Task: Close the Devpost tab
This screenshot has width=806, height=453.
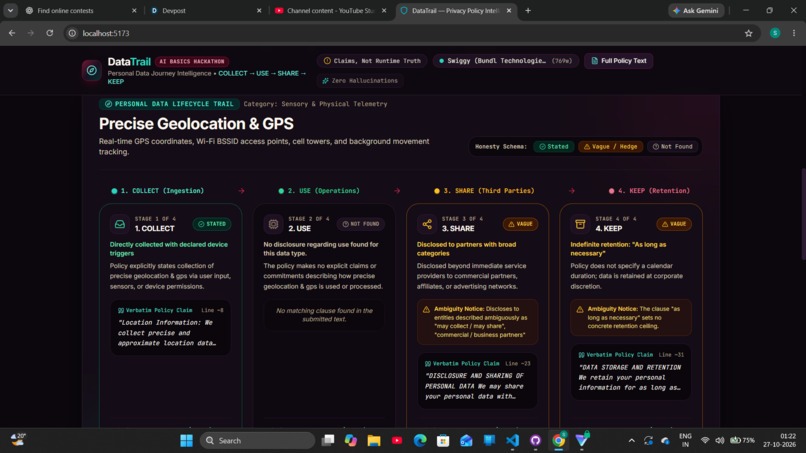Action: (259, 10)
